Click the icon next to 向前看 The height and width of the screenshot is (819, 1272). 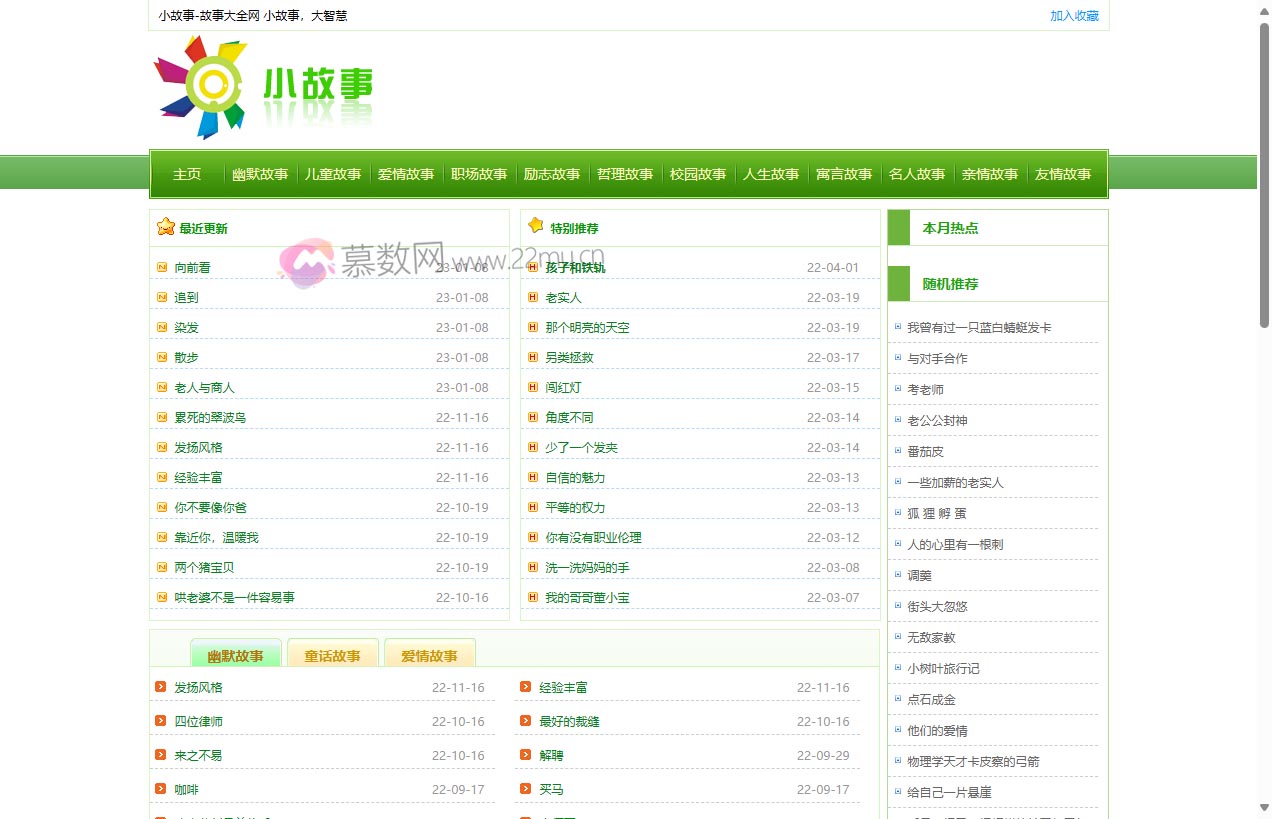tap(162, 267)
